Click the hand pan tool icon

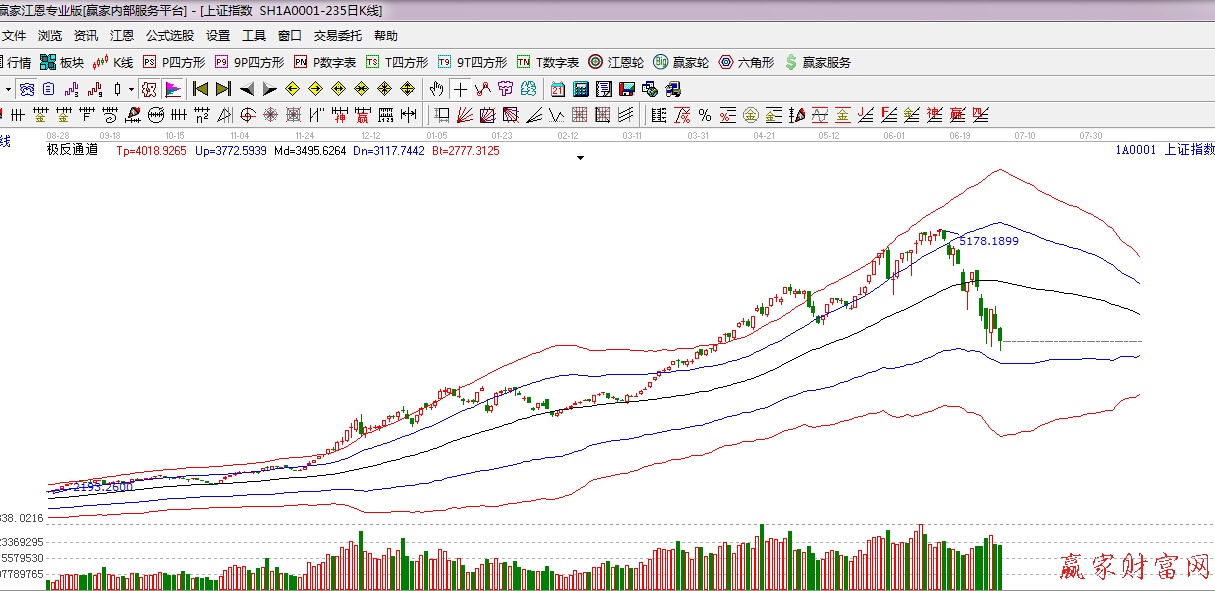(x=436, y=88)
